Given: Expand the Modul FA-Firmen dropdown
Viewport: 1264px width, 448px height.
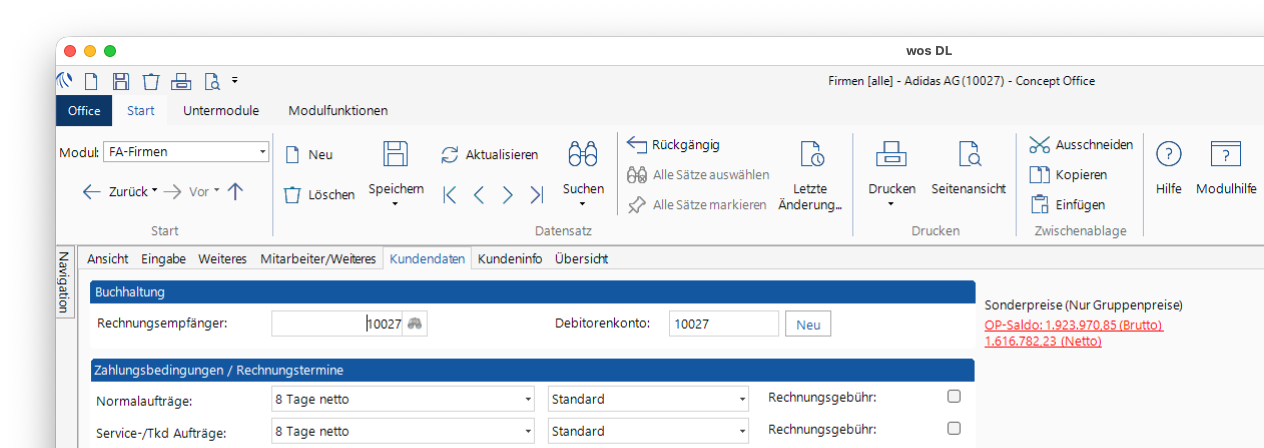Looking at the screenshot, I should click(x=263, y=152).
